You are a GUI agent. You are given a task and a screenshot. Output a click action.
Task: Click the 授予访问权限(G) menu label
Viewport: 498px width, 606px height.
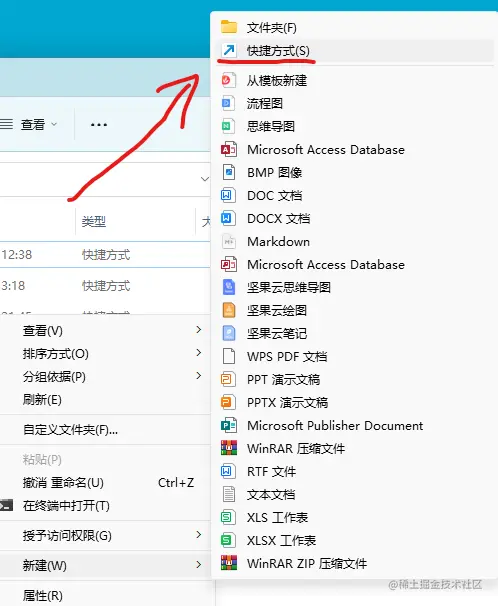67,536
